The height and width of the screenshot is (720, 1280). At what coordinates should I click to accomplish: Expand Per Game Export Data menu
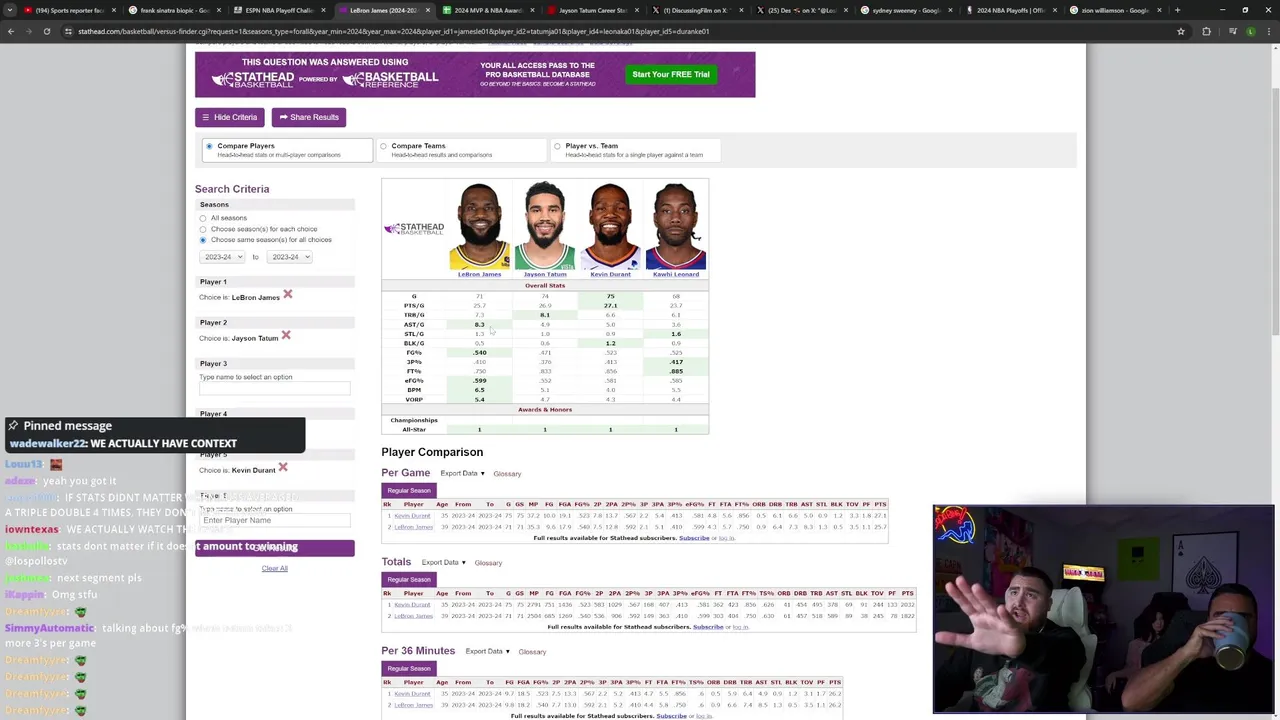[x=462, y=474]
